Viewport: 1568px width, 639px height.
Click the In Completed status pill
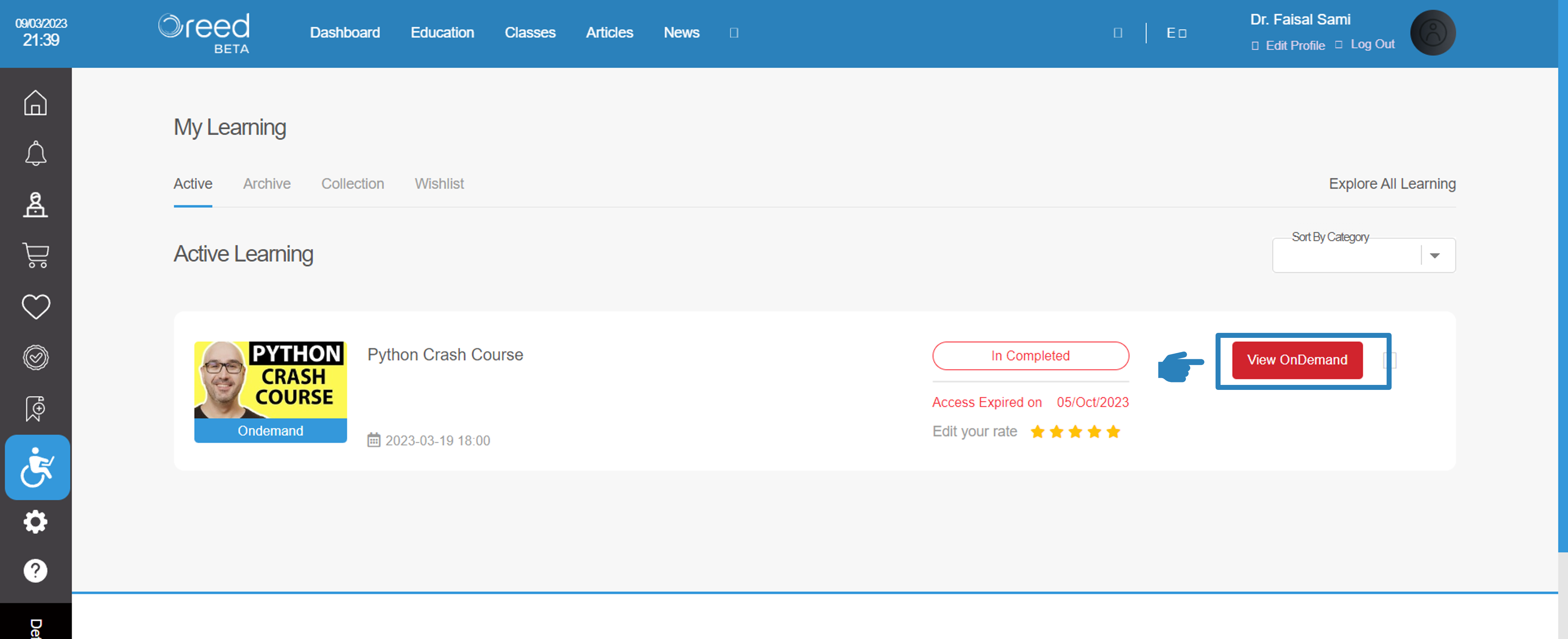tap(1031, 356)
